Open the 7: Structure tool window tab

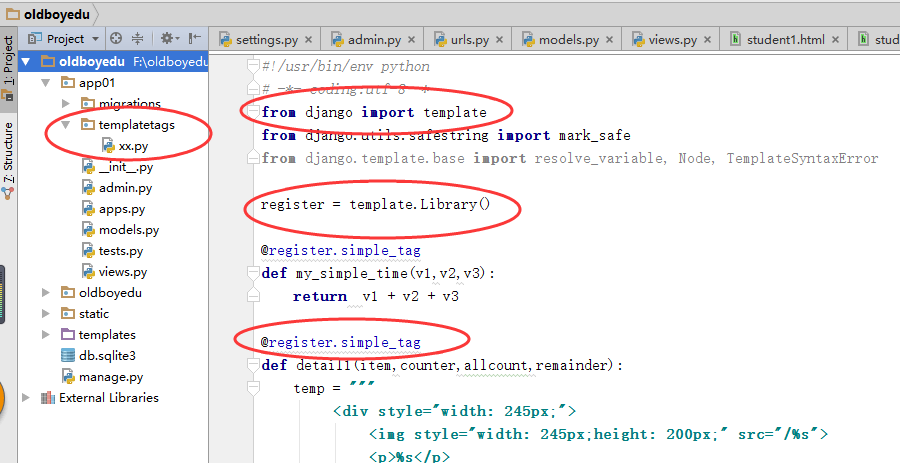point(8,159)
